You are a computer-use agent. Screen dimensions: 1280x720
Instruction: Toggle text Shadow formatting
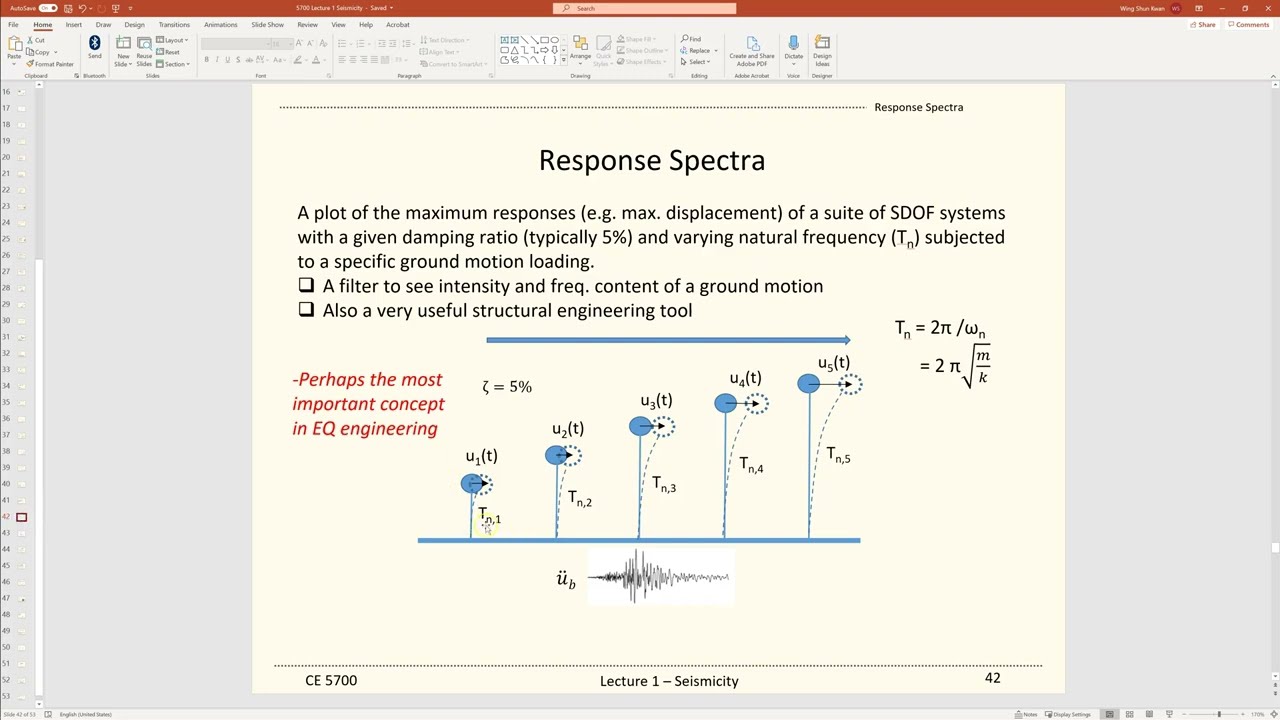(238, 60)
